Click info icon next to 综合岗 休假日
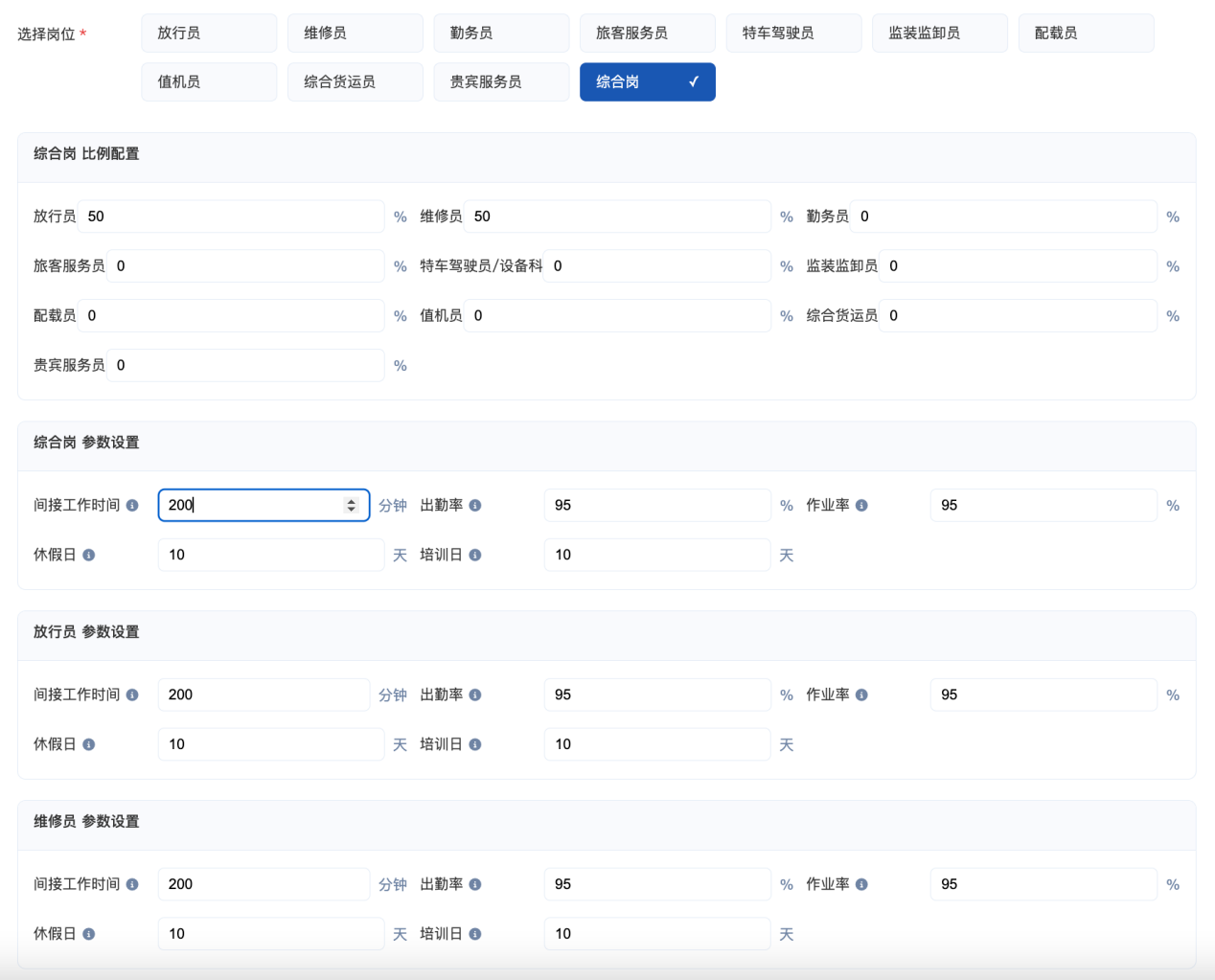1215x980 pixels. [88, 556]
